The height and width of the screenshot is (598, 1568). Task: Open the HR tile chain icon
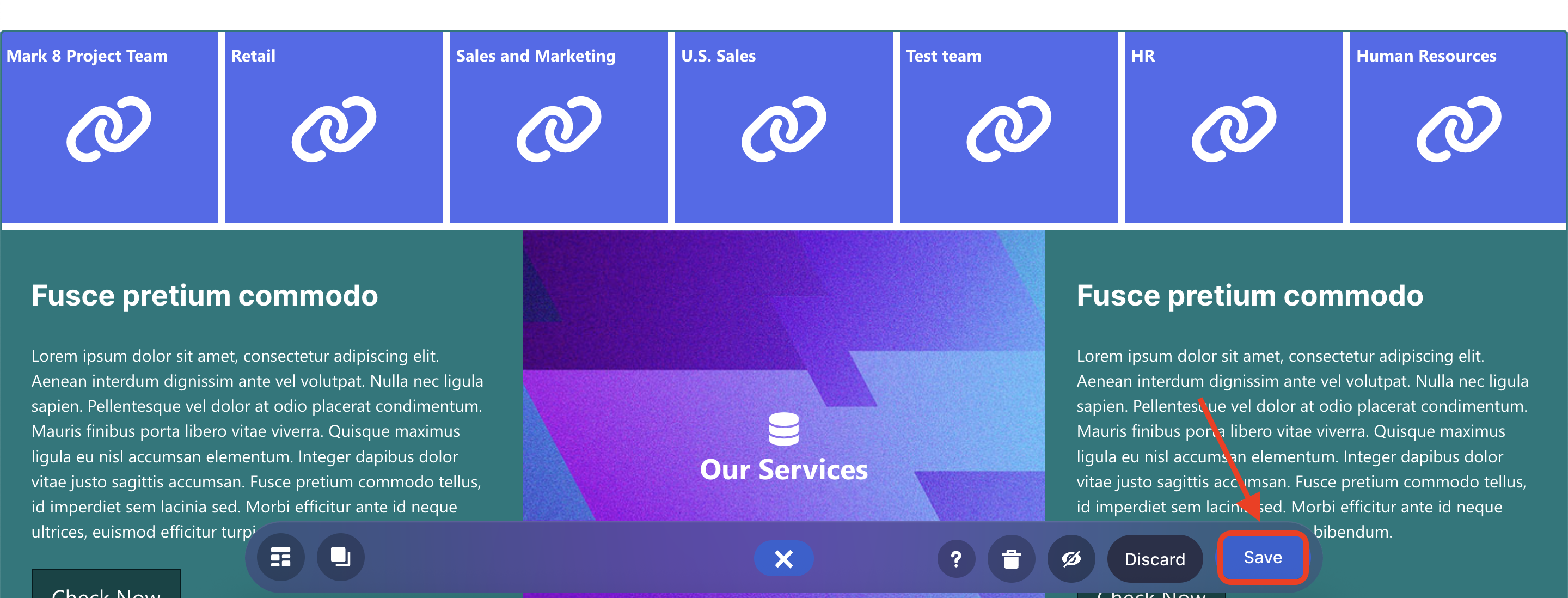pyautogui.click(x=1233, y=129)
